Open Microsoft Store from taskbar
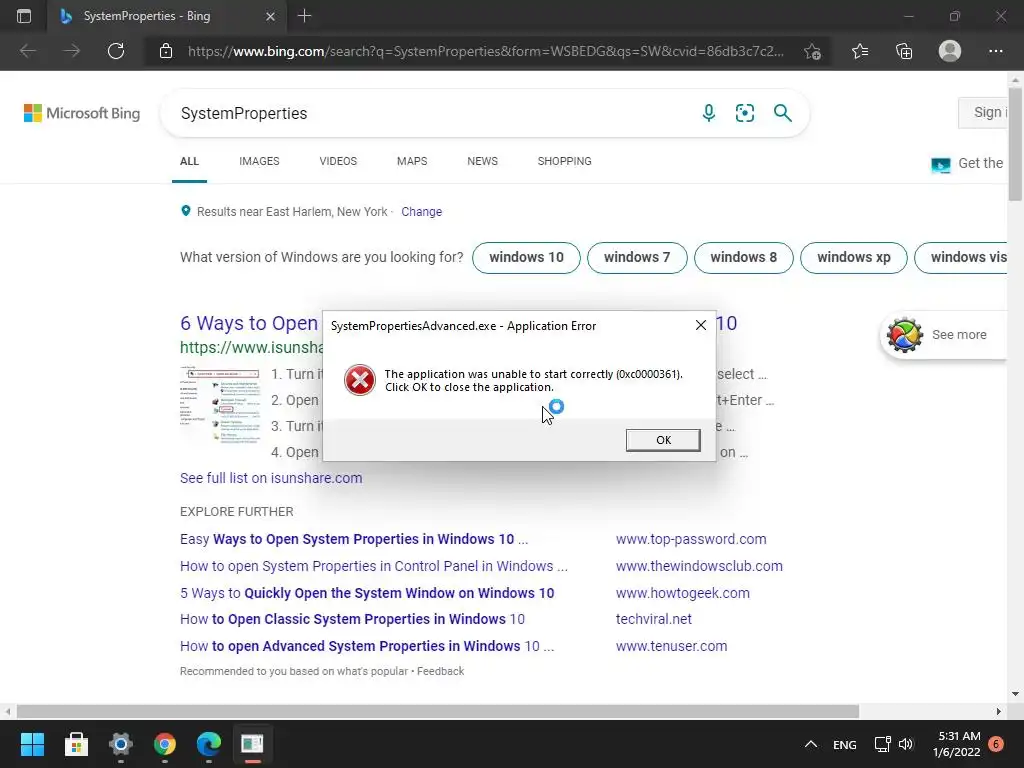The image size is (1024, 768). (x=76, y=744)
